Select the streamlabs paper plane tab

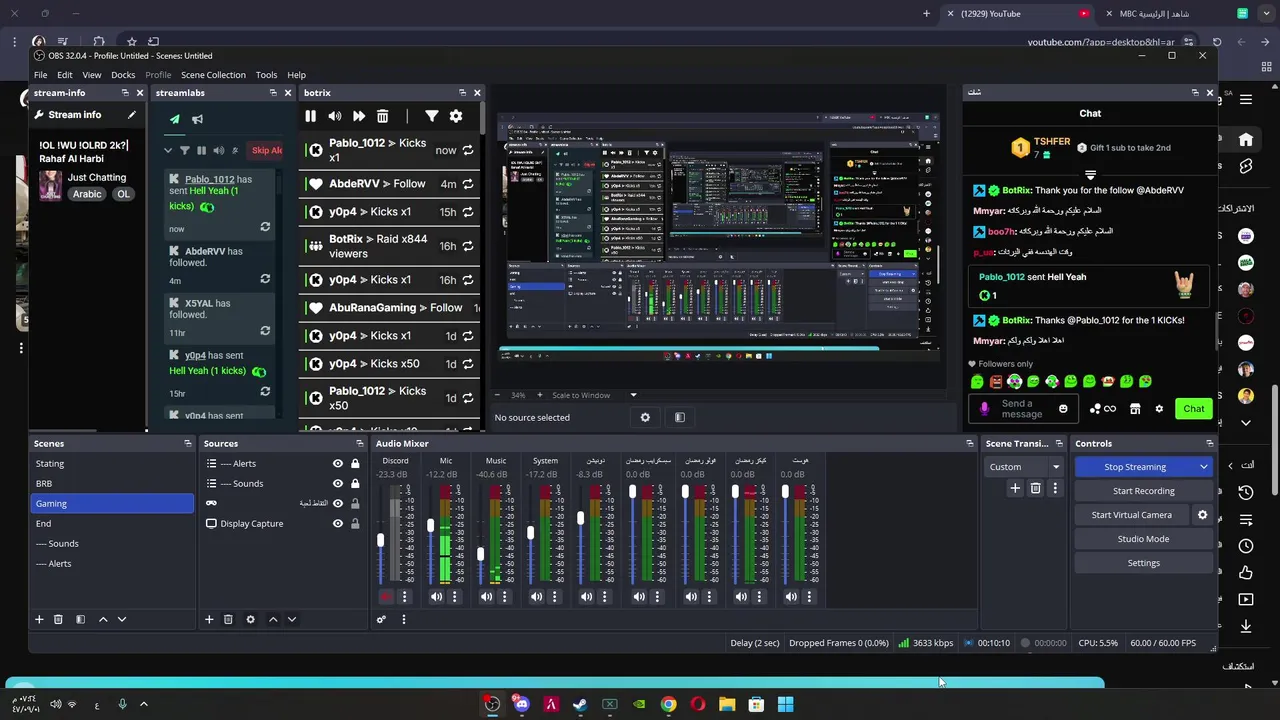tap(174, 119)
